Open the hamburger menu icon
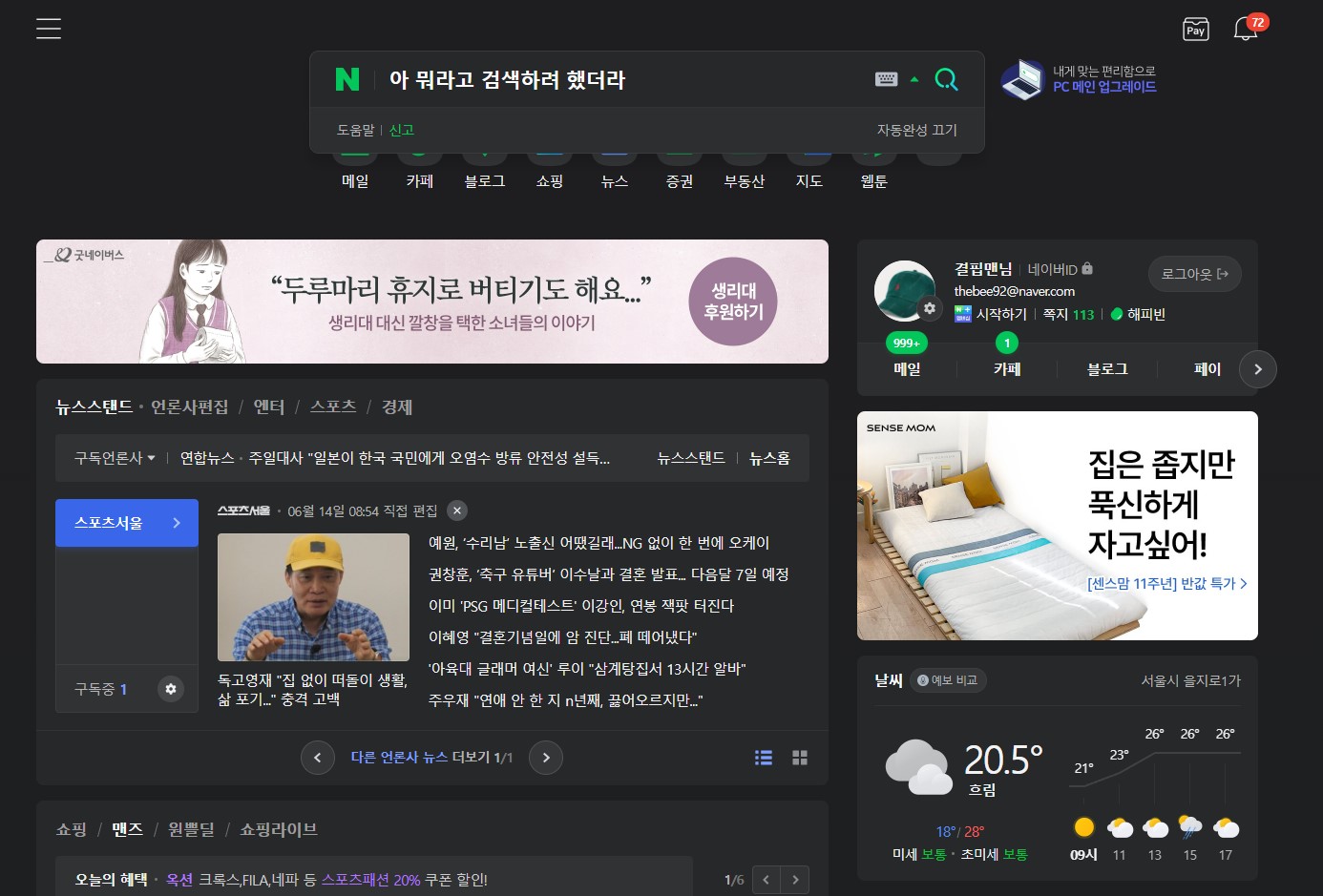Viewport: 1323px width, 896px height. click(x=49, y=29)
